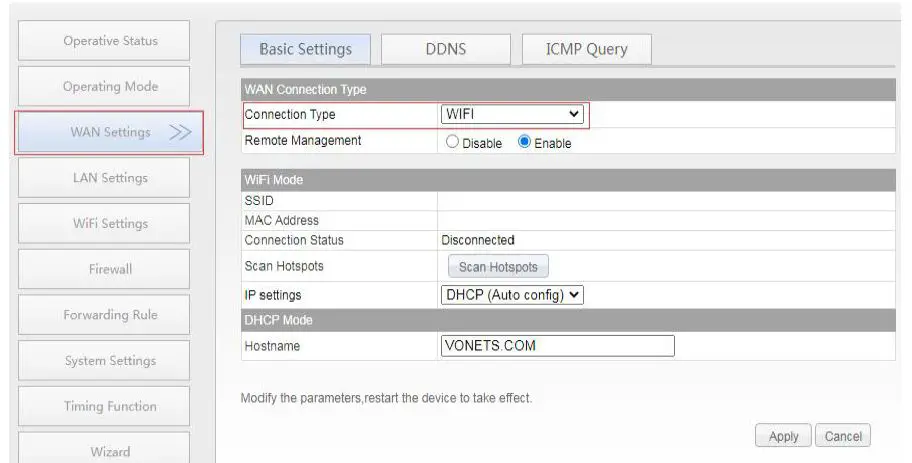Click the Cancel button
This screenshot has width=912, height=463.
coord(843,436)
